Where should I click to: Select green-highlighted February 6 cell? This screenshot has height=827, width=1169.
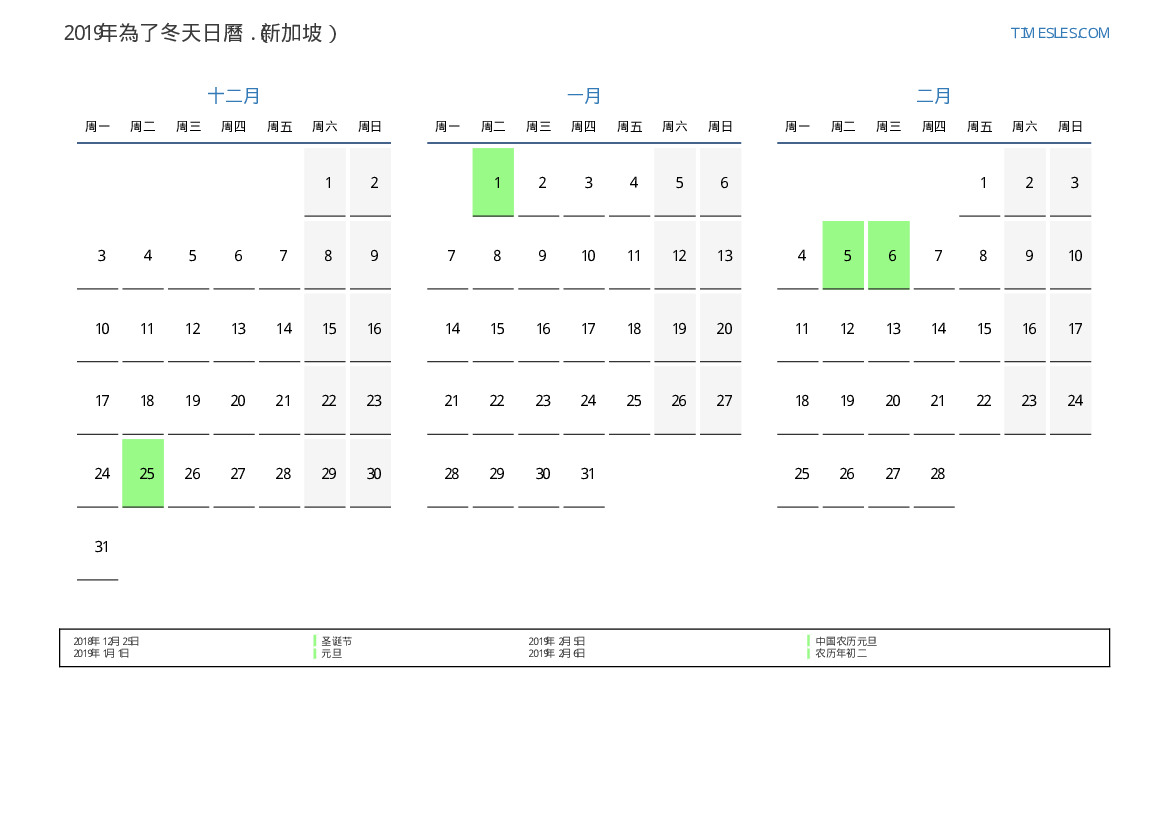(x=889, y=255)
